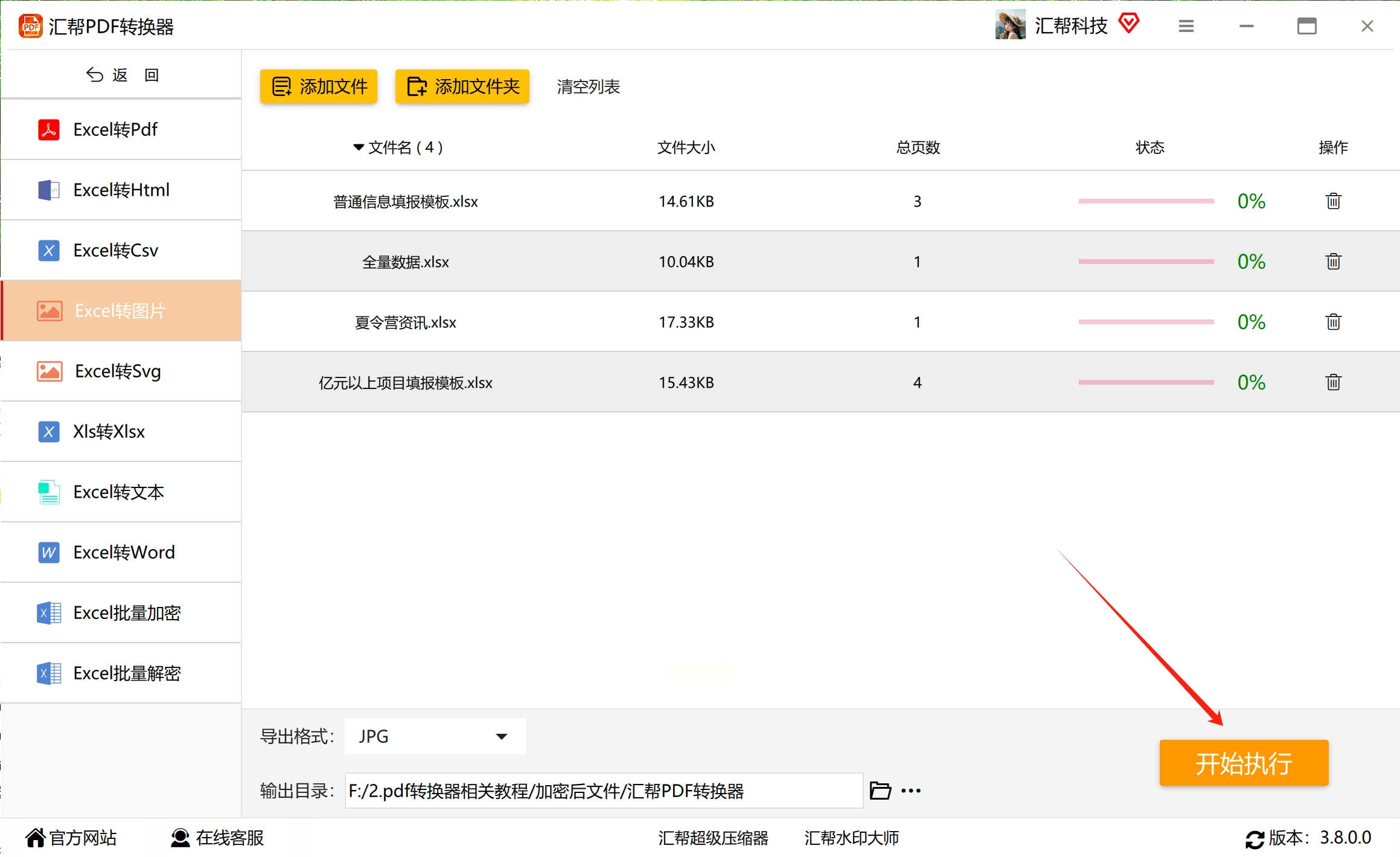Collapse the 文件名 column sort arrow
The image size is (1400, 857).
point(358,147)
